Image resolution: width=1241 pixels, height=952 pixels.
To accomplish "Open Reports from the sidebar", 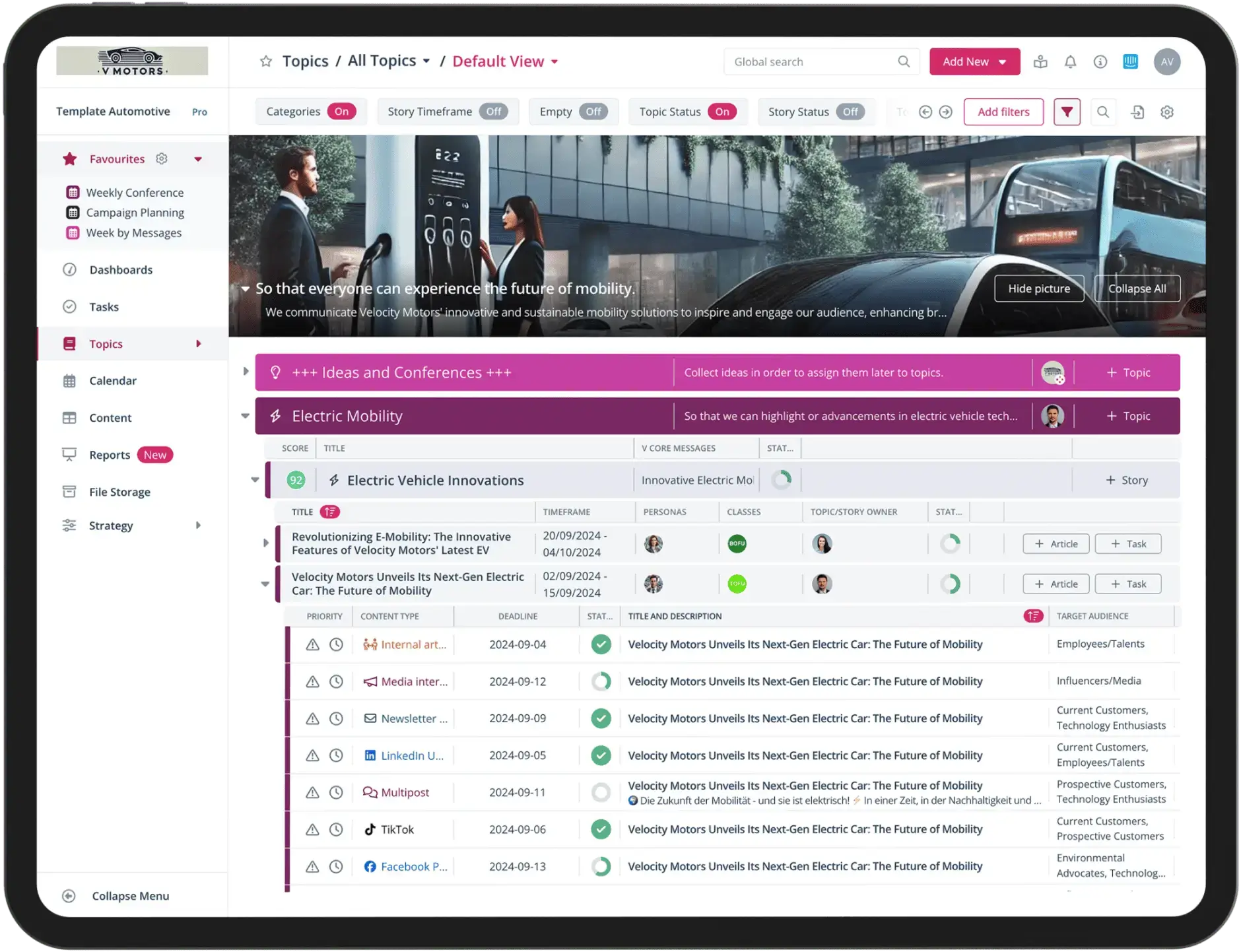I will coord(109,454).
